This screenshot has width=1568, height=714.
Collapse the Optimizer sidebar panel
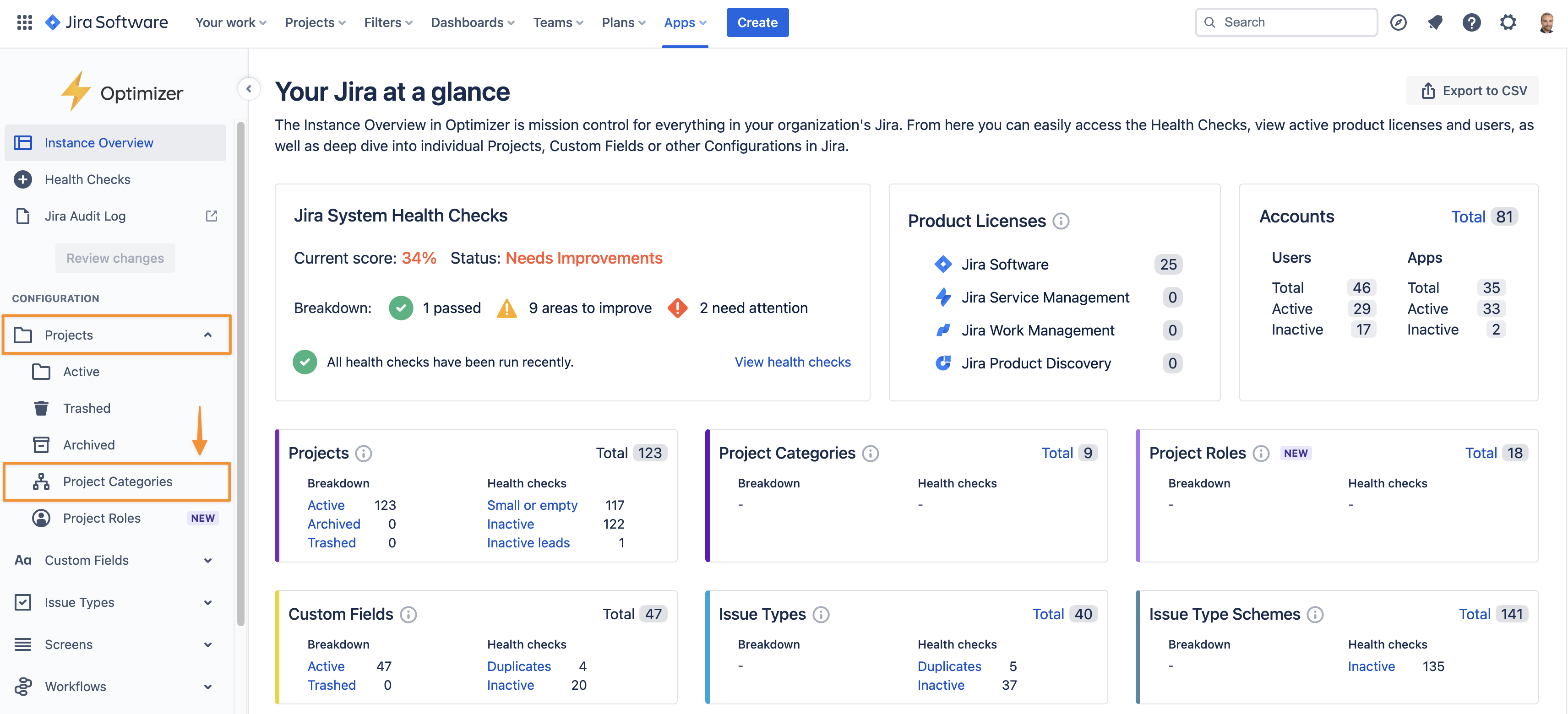click(248, 89)
